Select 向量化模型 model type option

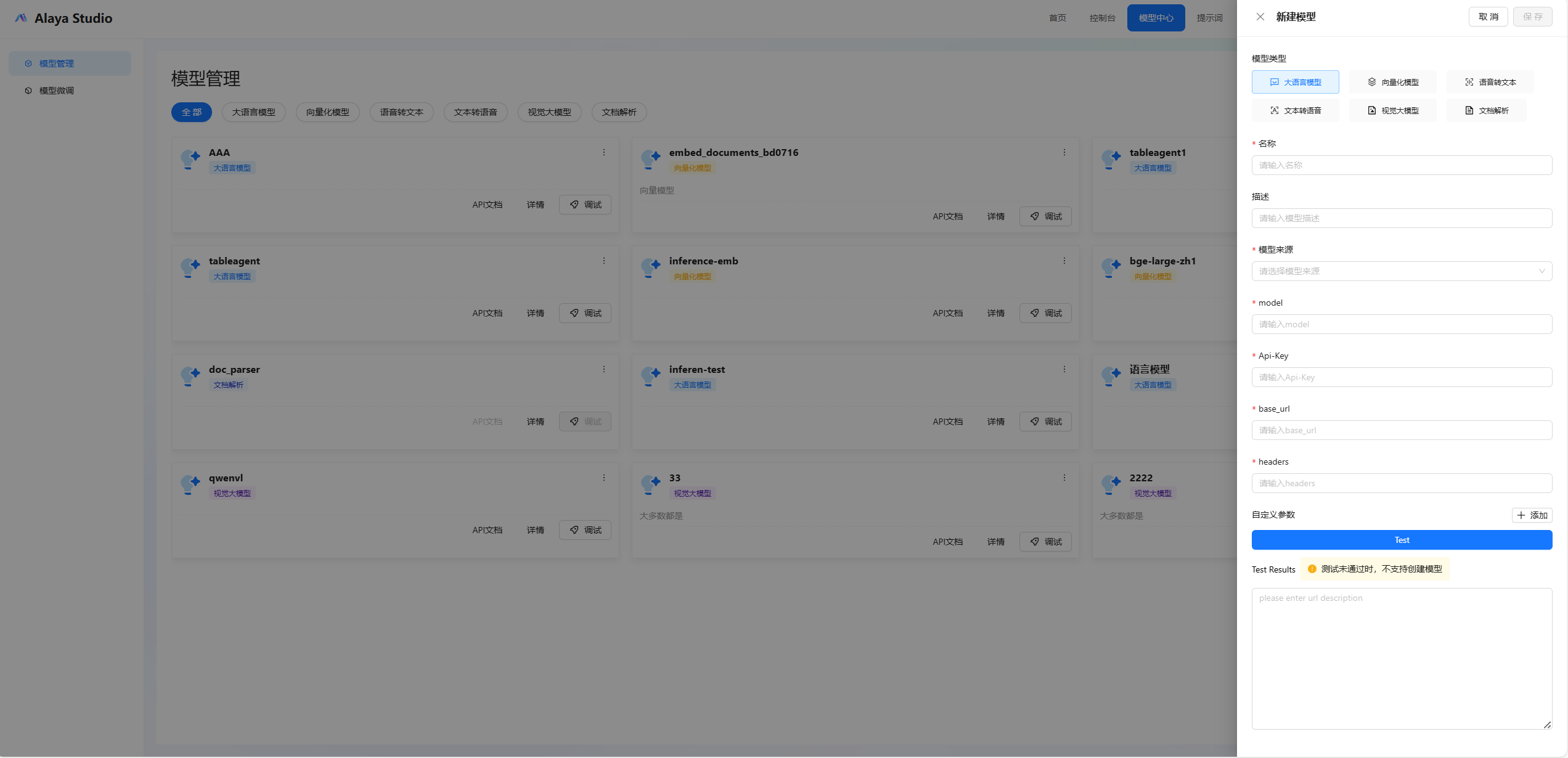click(1392, 82)
